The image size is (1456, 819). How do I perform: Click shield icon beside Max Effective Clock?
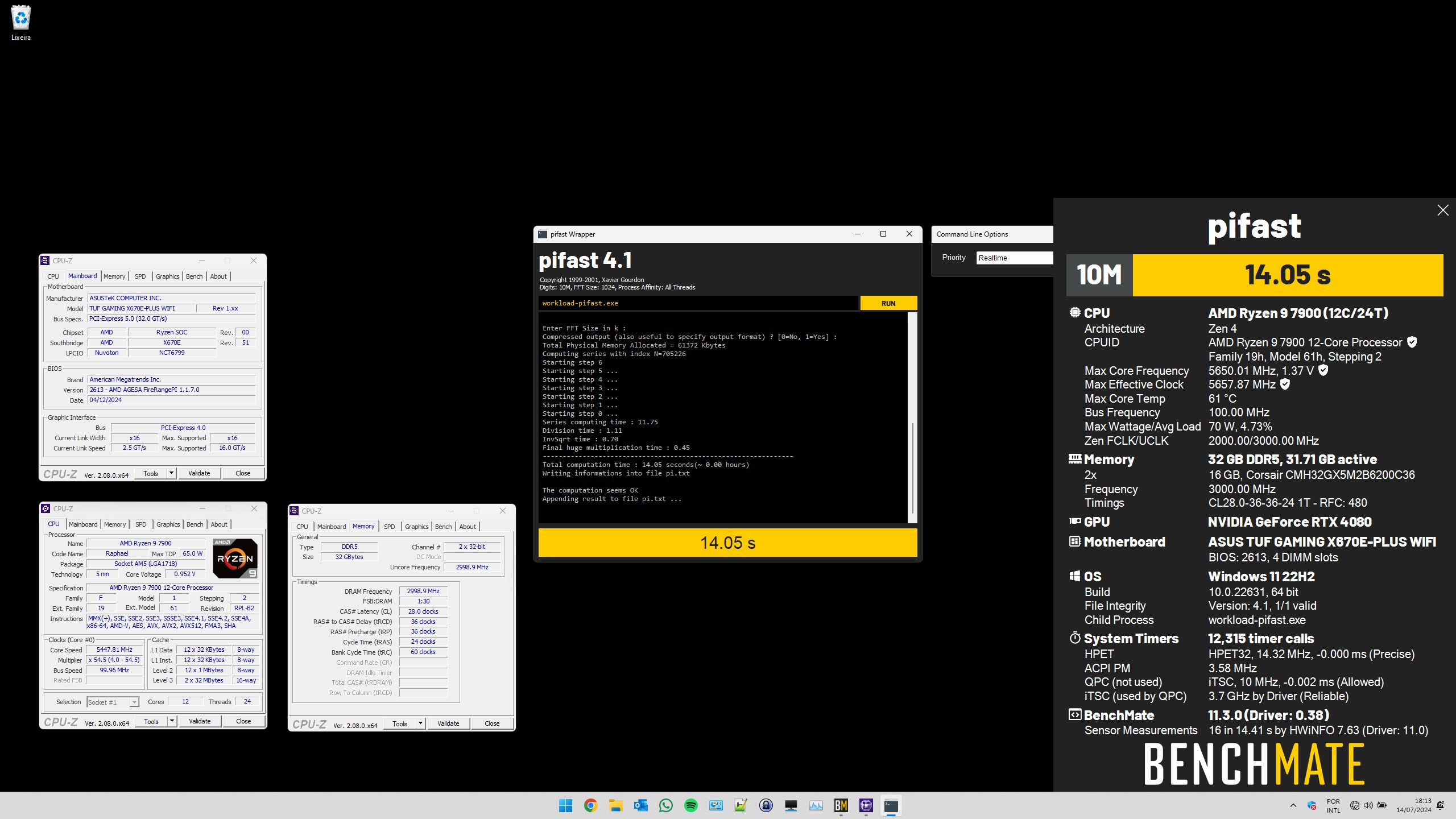pyautogui.click(x=1285, y=384)
